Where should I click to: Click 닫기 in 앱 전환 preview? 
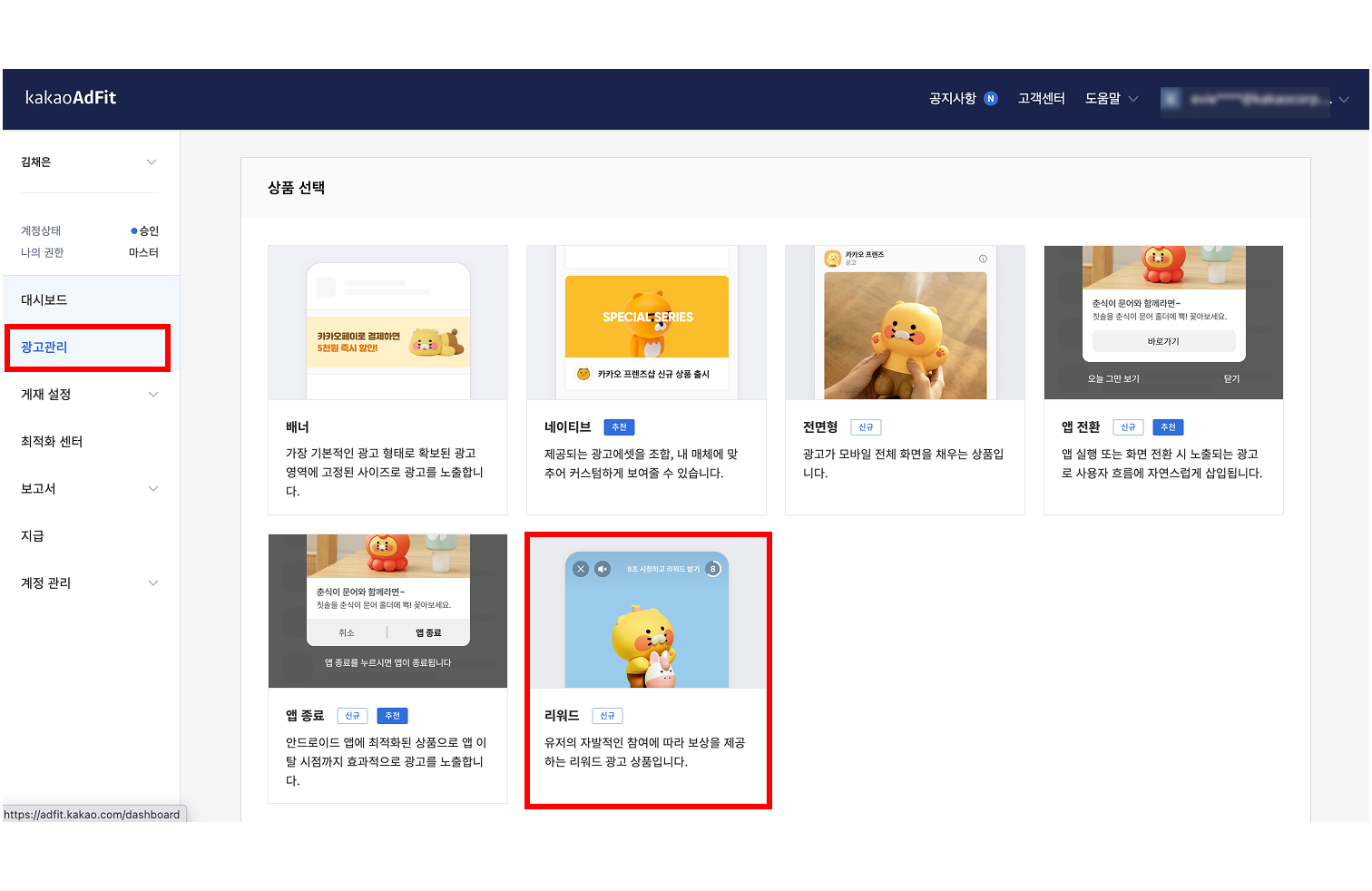pos(1231,378)
